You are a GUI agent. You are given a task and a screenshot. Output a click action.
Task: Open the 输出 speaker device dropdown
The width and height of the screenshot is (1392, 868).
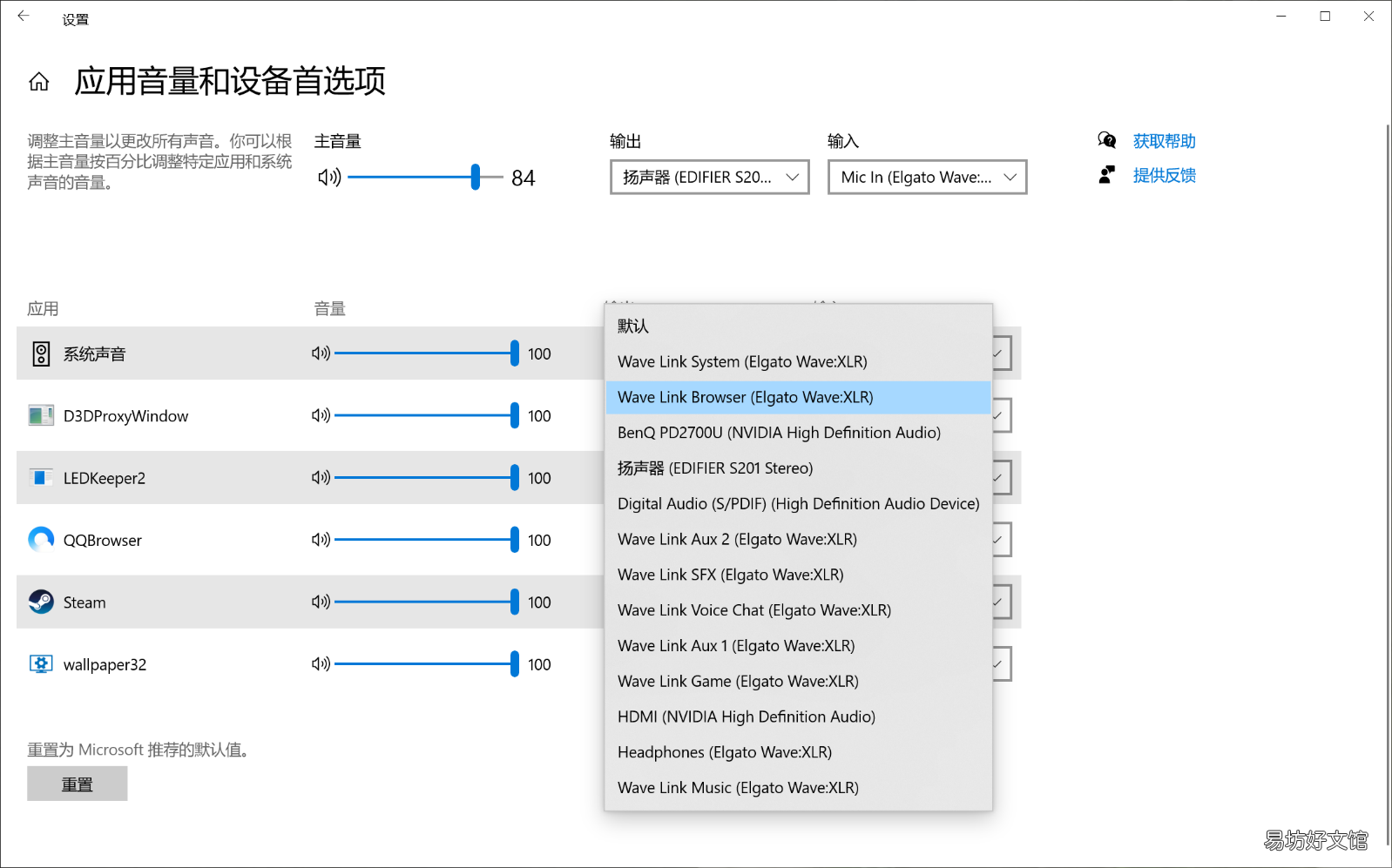coord(710,177)
